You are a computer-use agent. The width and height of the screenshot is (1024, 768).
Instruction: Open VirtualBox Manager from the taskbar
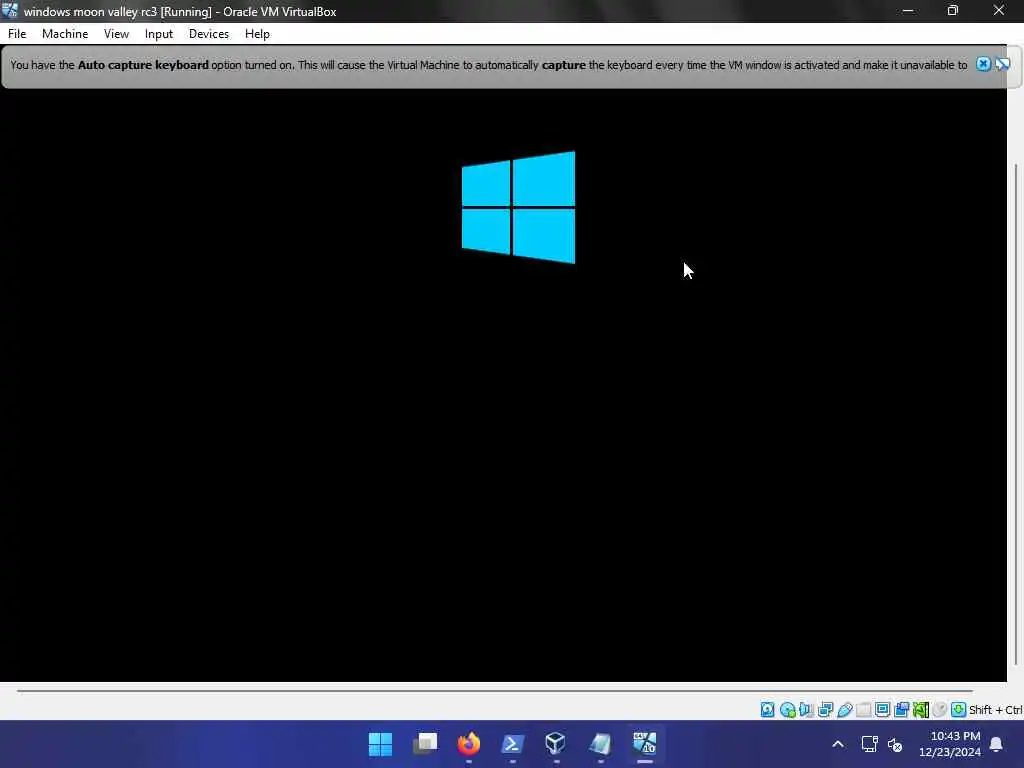pos(556,744)
